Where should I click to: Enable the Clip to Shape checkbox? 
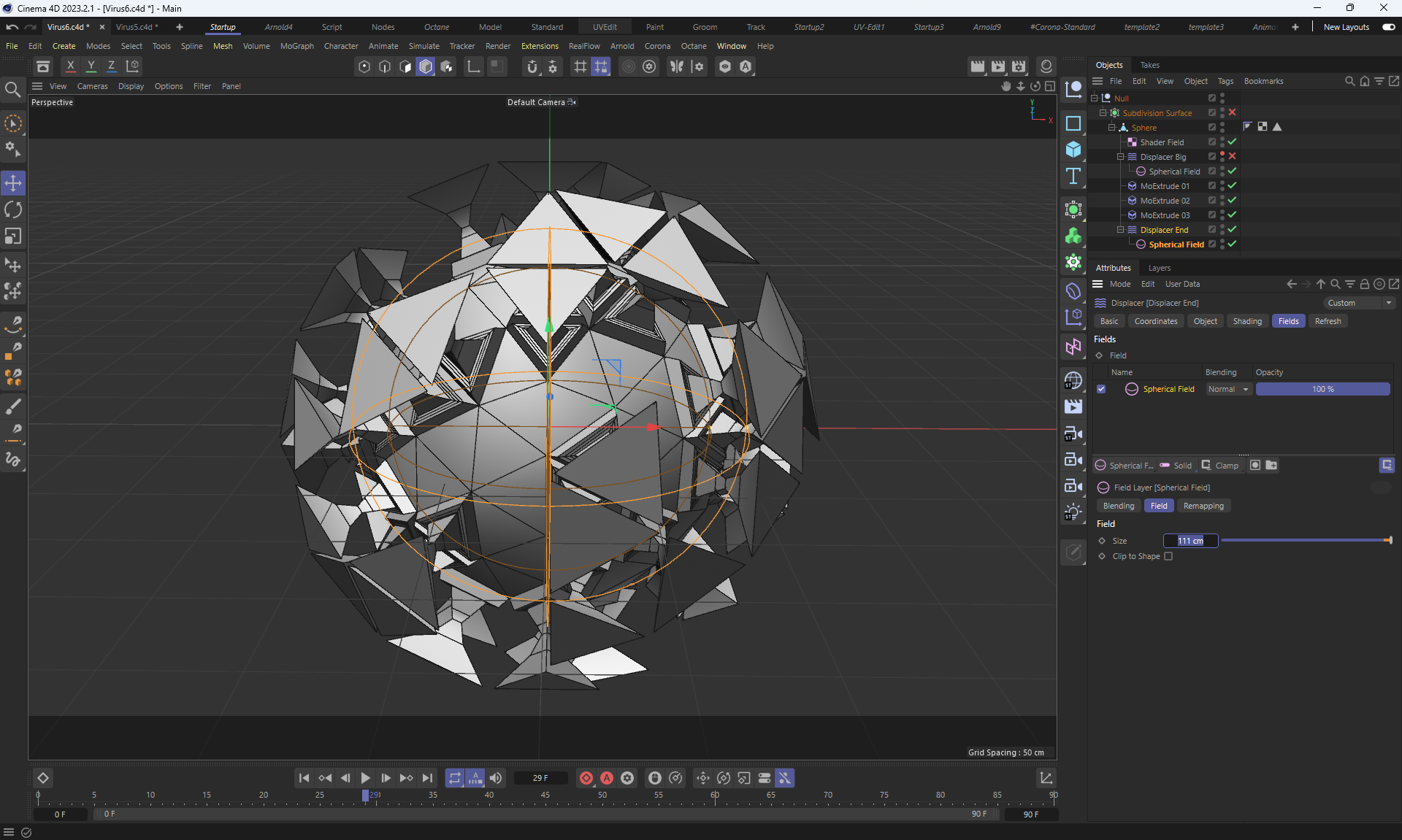coord(1168,556)
